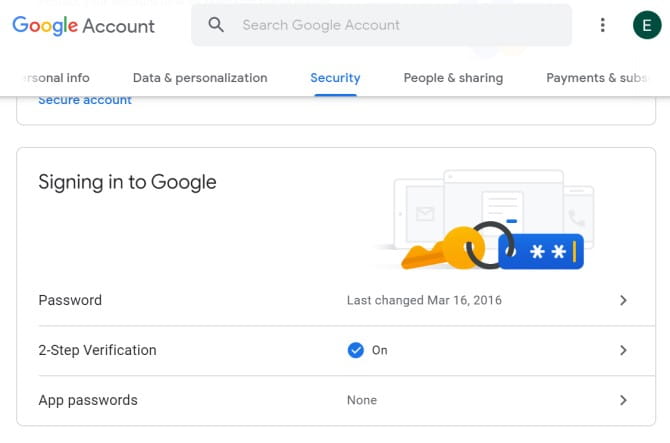This screenshot has width=670, height=443.
Task: Expand App passwords row chevron
Action: coord(623,400)
